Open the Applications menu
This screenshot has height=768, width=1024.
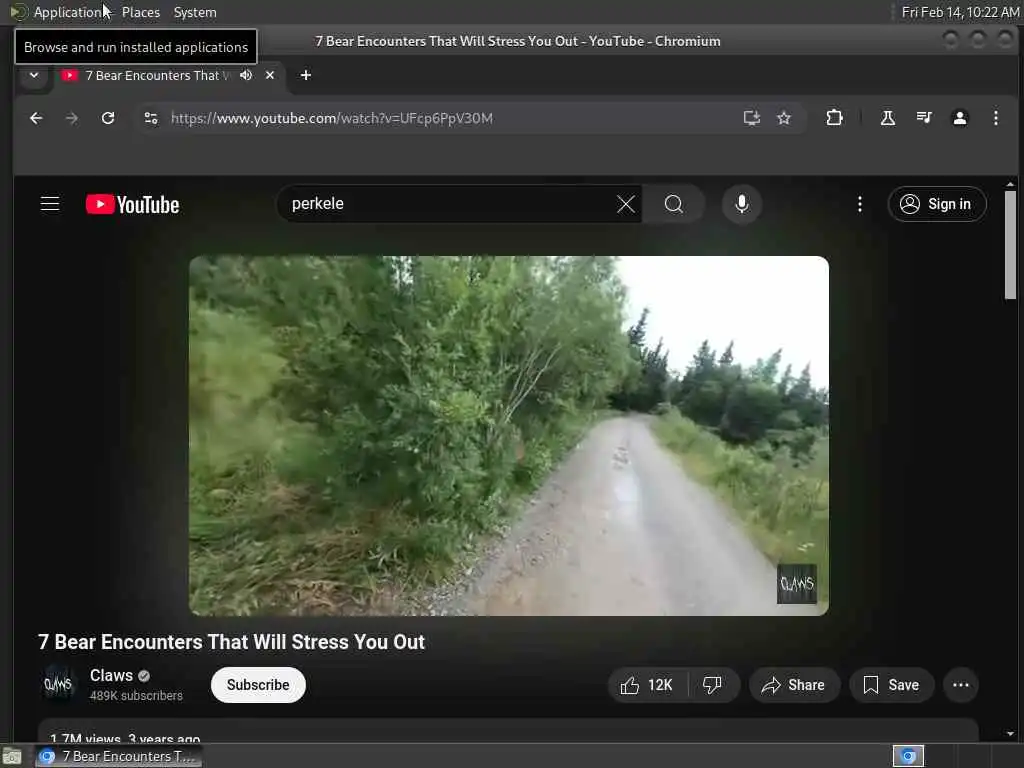62,12
